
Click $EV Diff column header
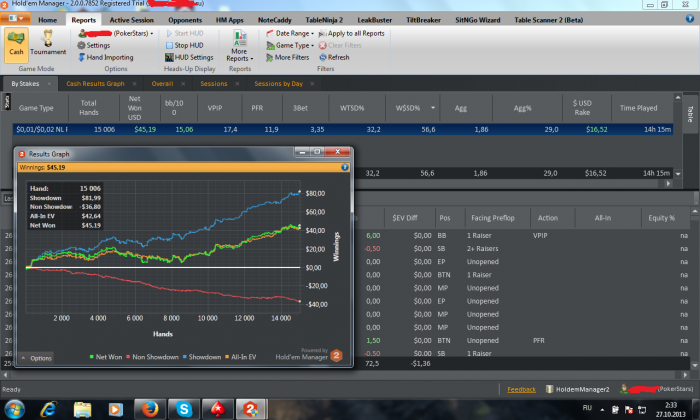coord(405,218)
